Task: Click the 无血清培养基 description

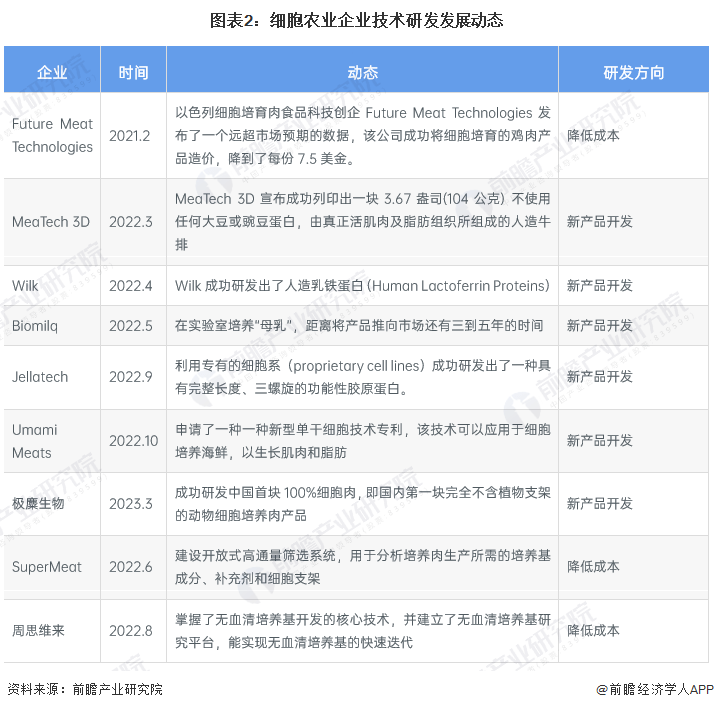Action: tap(363, 631)
